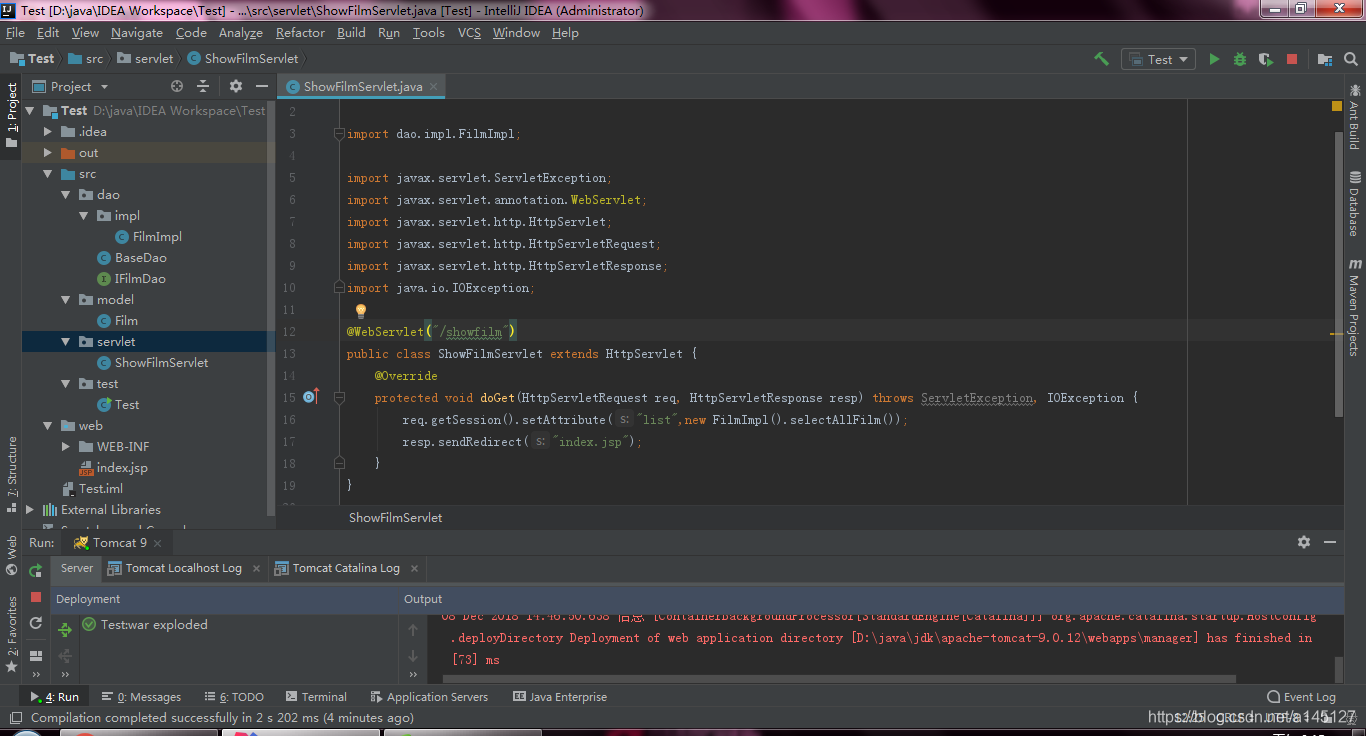Select the Server tab in Run panel
The image size is (1366, 736).
tap(77, 568)
